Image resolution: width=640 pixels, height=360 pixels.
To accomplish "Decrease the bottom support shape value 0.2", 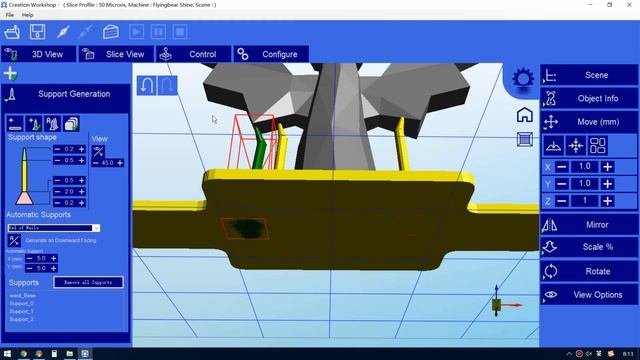I will click(57, 203).
